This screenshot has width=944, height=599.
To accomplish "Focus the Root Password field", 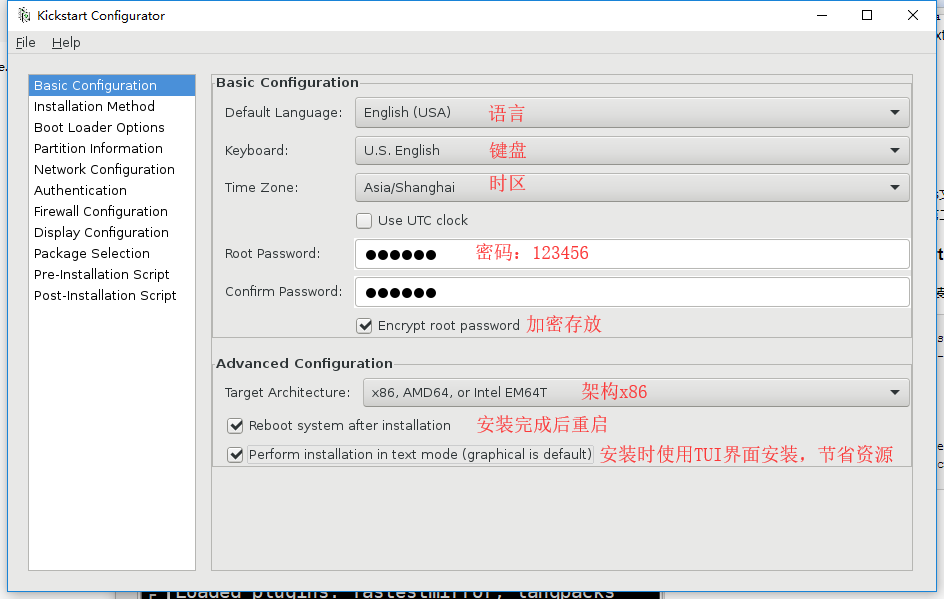I will (x=632, y=254).
